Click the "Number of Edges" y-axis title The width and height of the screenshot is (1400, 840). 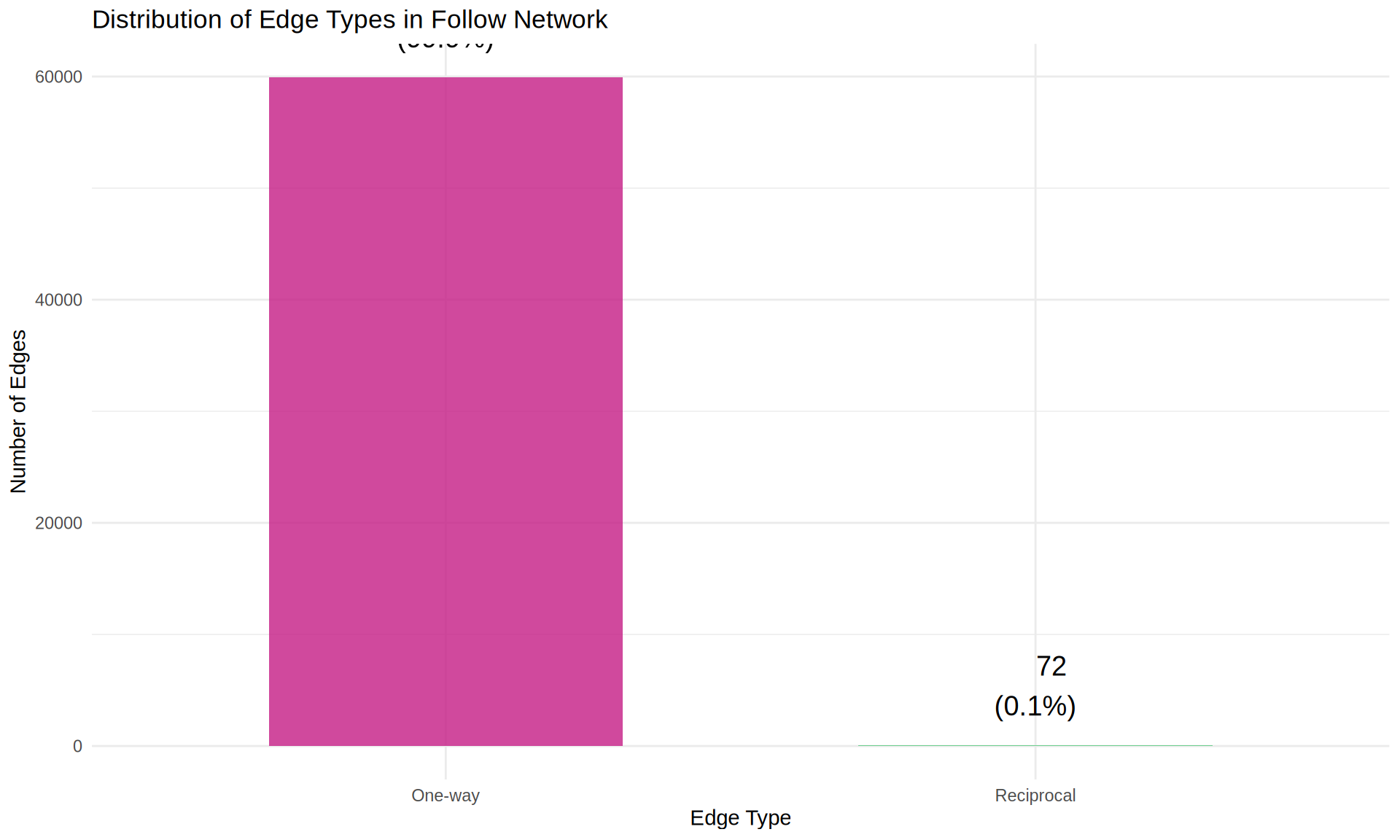(18, 411)
